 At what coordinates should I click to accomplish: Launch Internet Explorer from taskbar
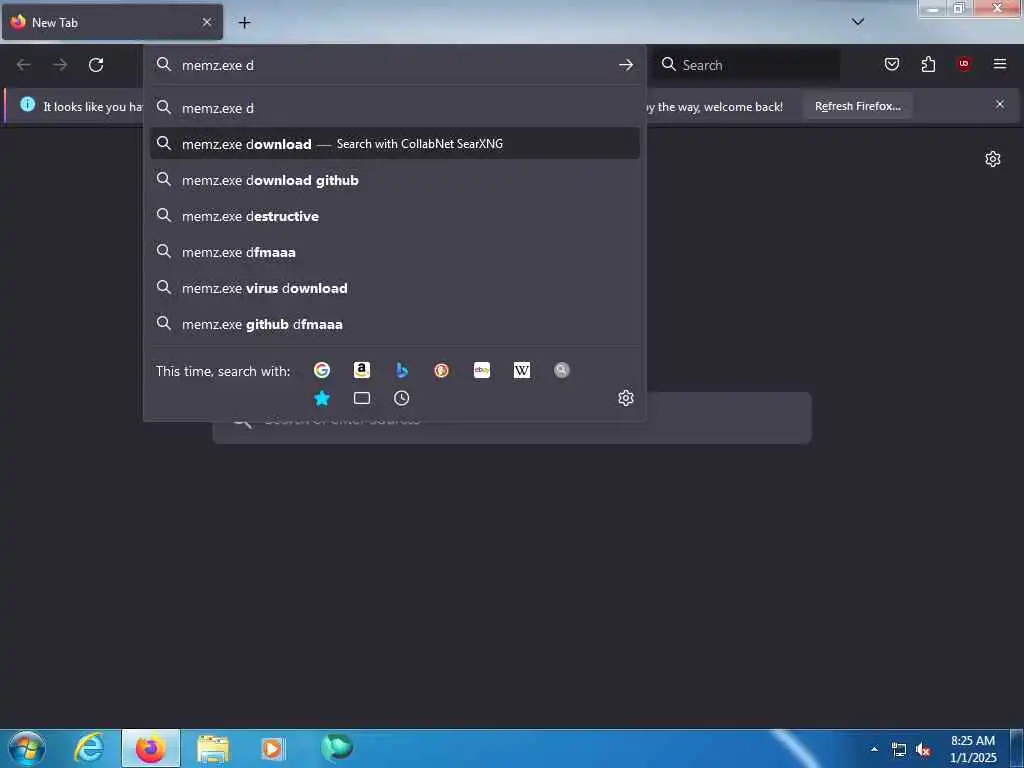click(x=88, y=748)
